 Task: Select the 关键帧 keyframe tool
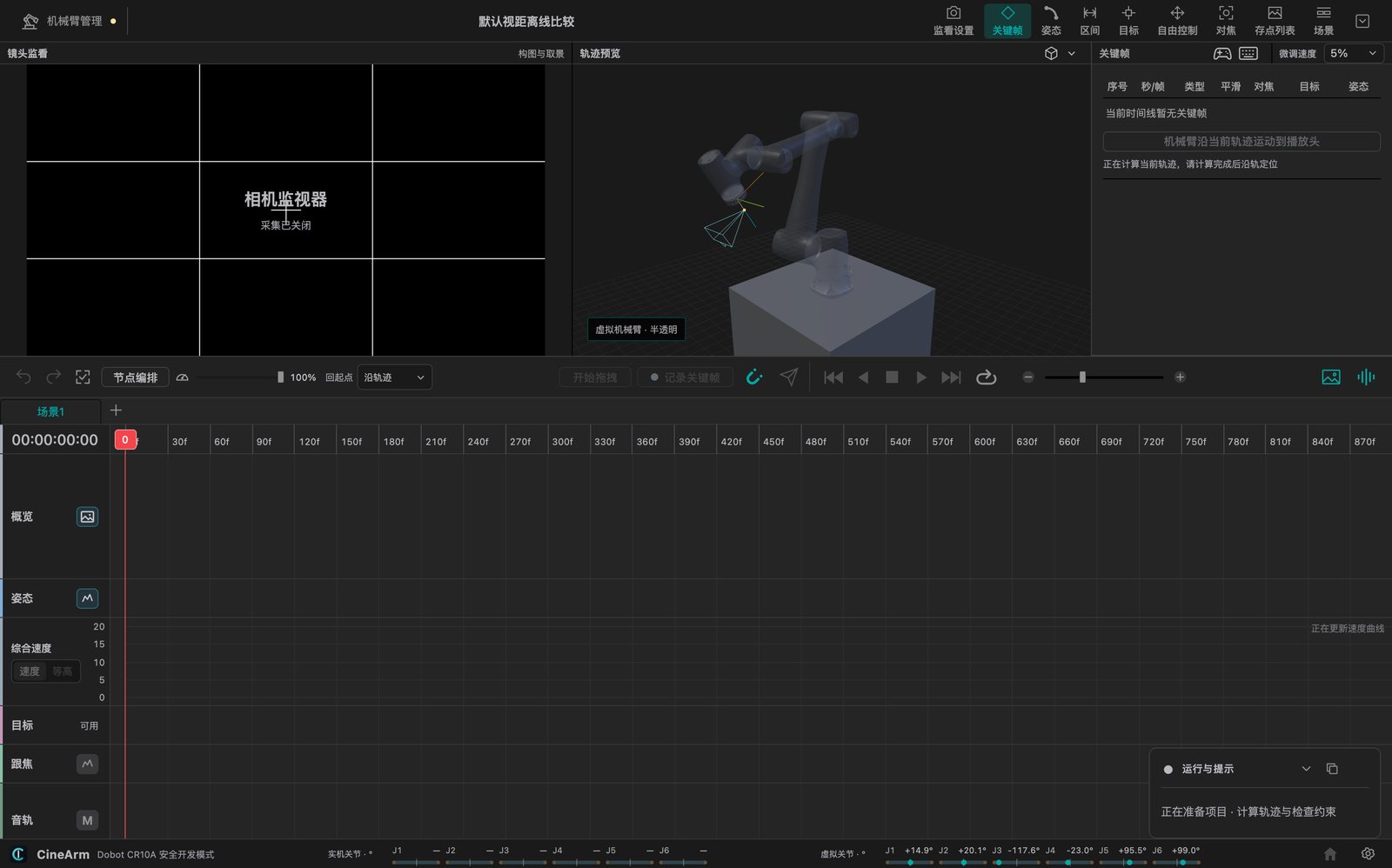(1007, 21)
